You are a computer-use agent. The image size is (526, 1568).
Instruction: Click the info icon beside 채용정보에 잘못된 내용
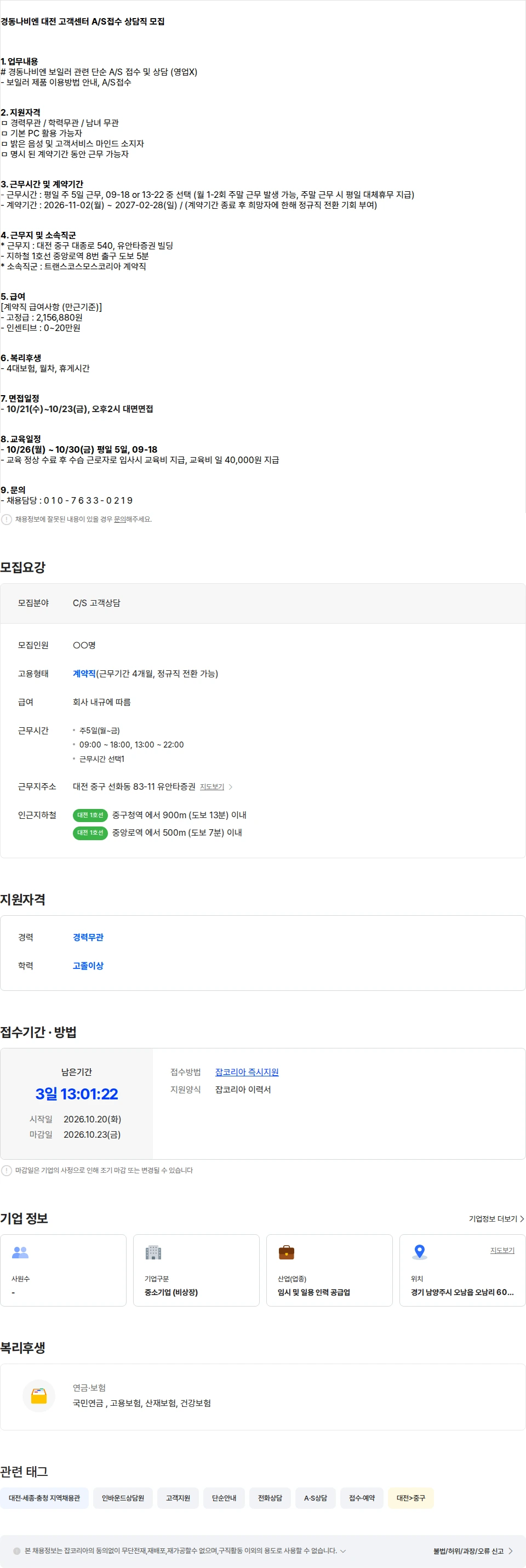click(6, 519)
